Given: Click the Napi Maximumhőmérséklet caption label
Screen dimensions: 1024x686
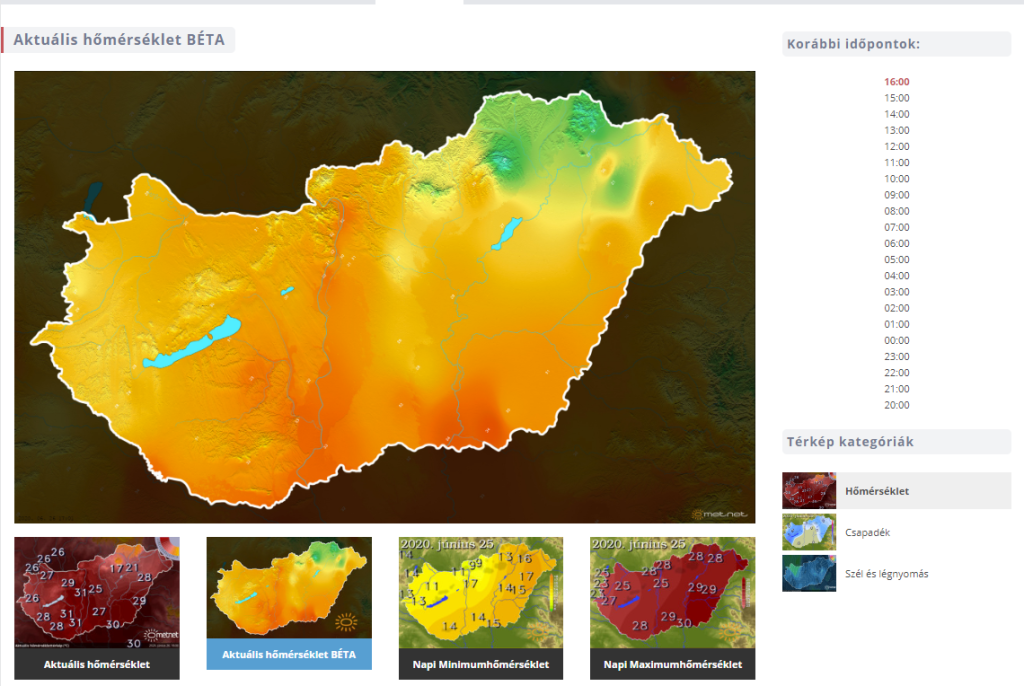Looking at the screenshot, I should point(672,664).
